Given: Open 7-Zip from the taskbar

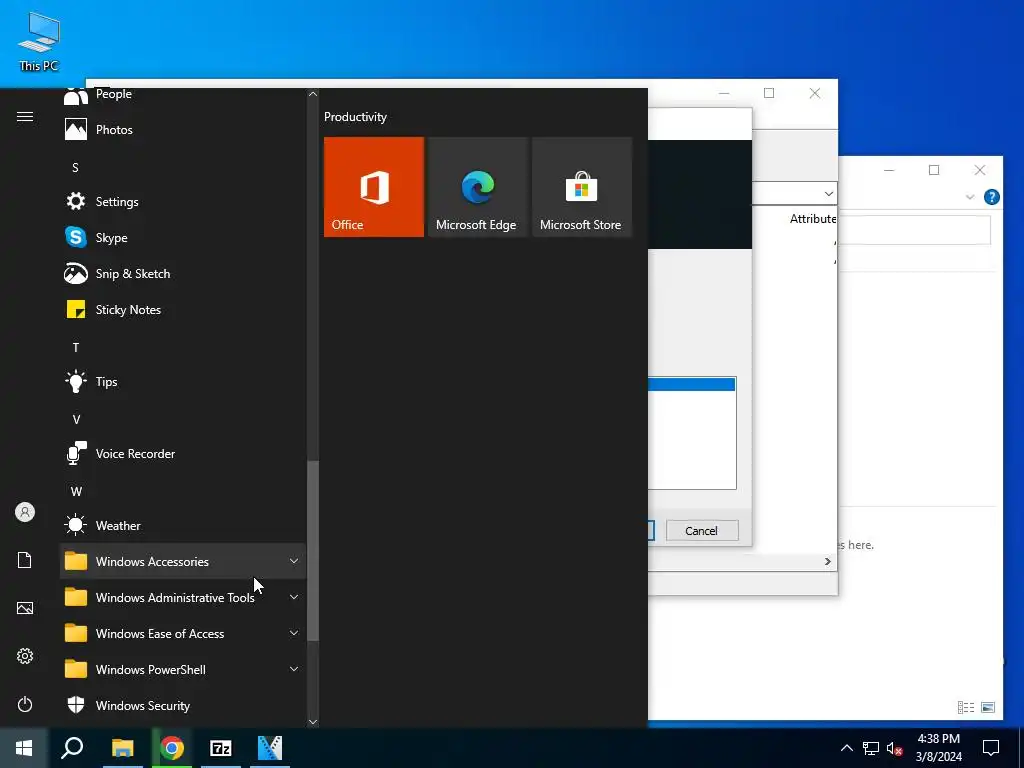Looking at the screenshot, I should 221,748.
